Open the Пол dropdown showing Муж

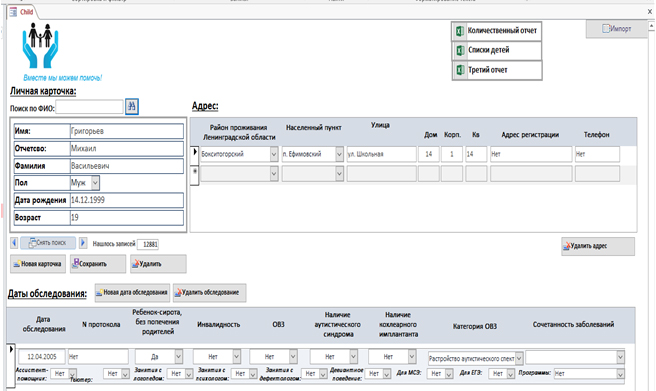(x=95, y=183)
